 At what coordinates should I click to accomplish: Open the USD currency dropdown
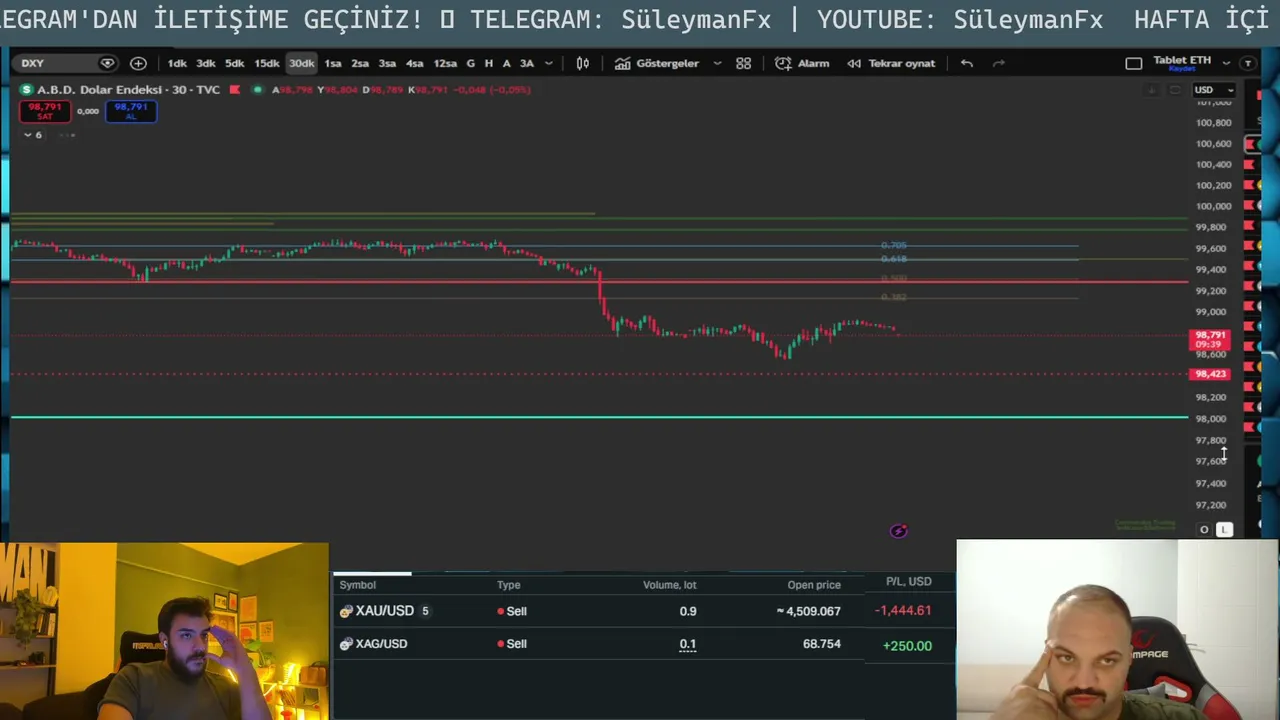point(1214,90)
